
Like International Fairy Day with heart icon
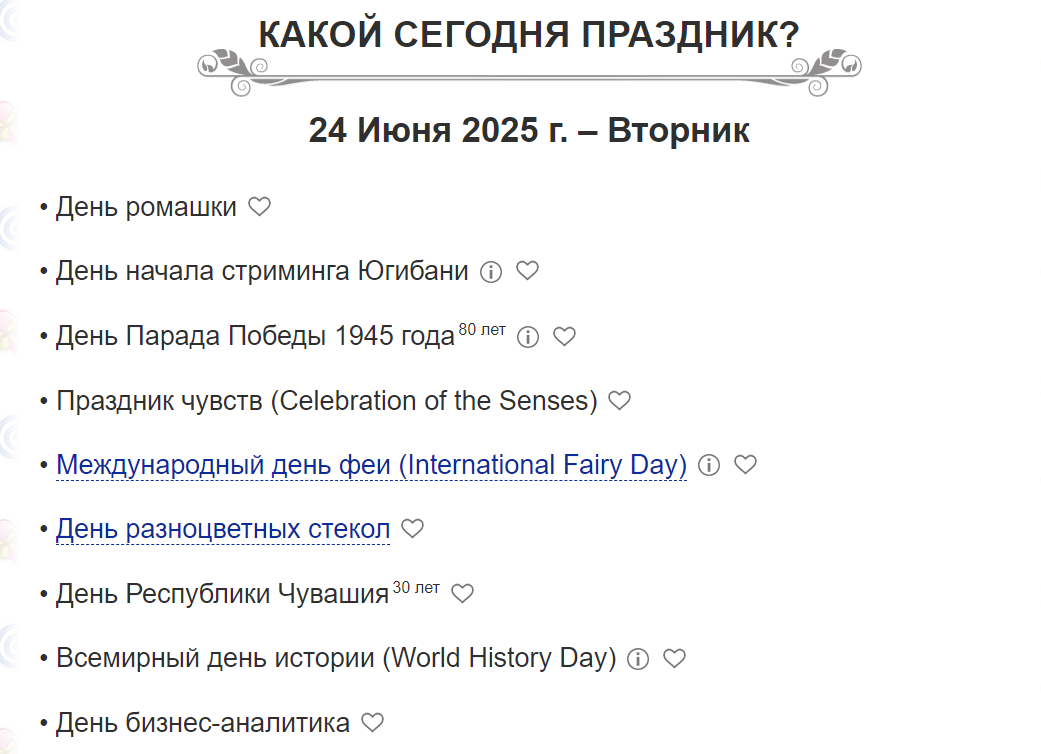point(746,464)
